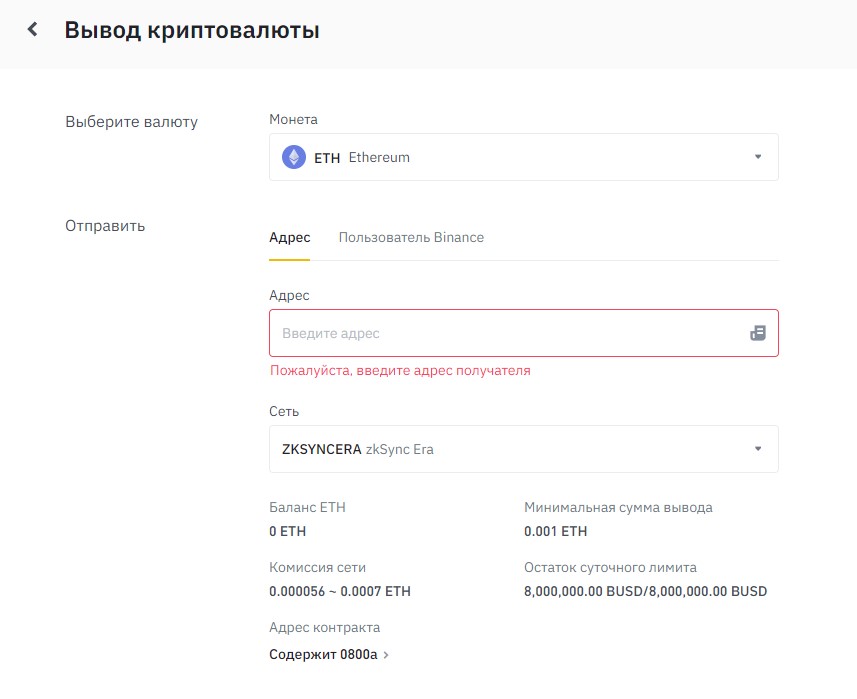857x699 pixels.
Task: Switch to the Адрес tab
Action: [x=289, y=238]
